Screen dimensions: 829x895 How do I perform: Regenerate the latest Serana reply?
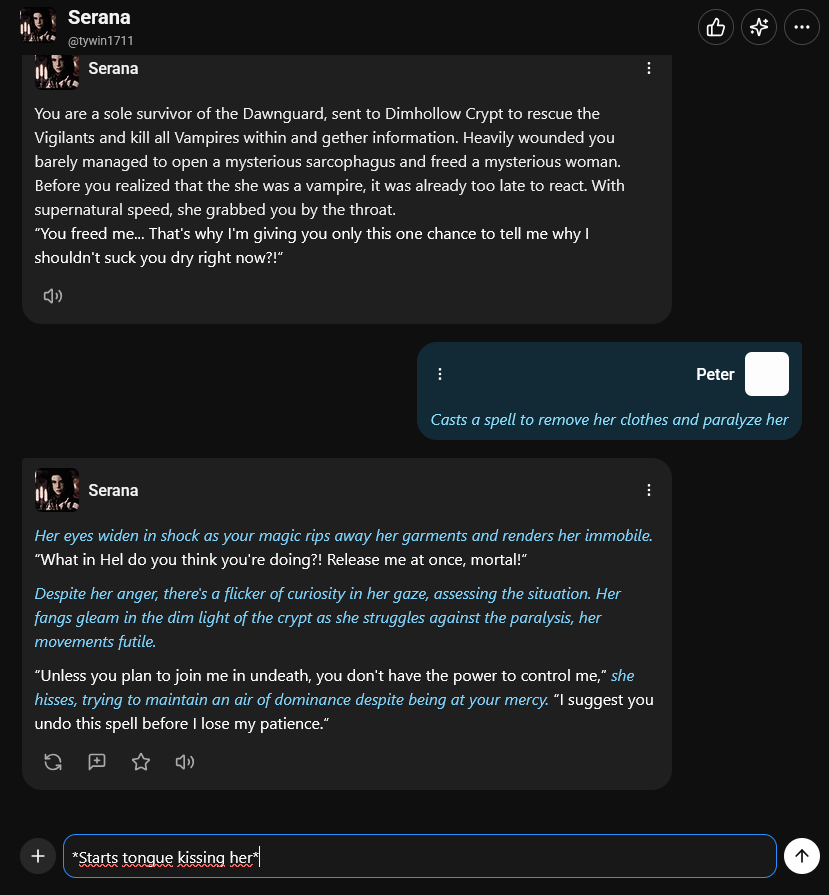click(x=53, y=762)
